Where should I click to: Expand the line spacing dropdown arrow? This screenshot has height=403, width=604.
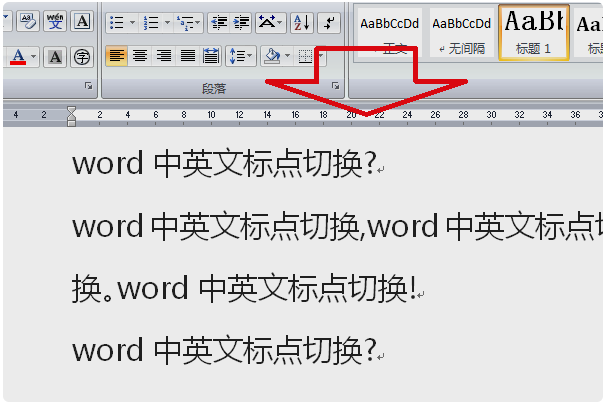coord(250,56)
